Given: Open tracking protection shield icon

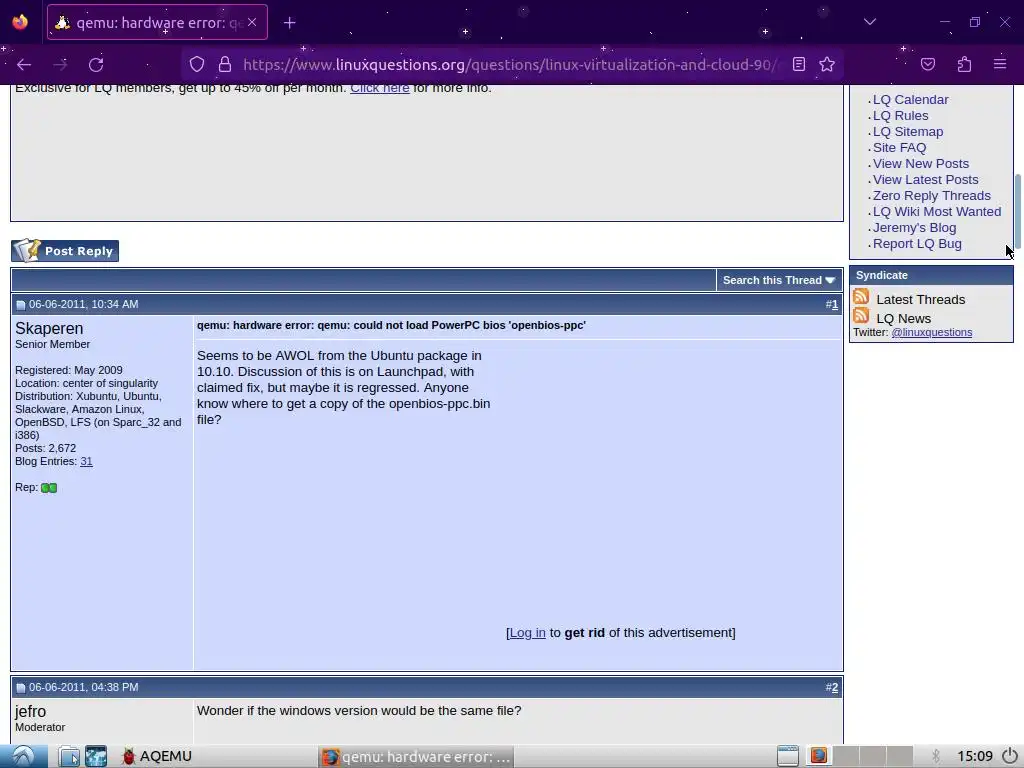Looking at the screenshot, I should coord(197,64).
